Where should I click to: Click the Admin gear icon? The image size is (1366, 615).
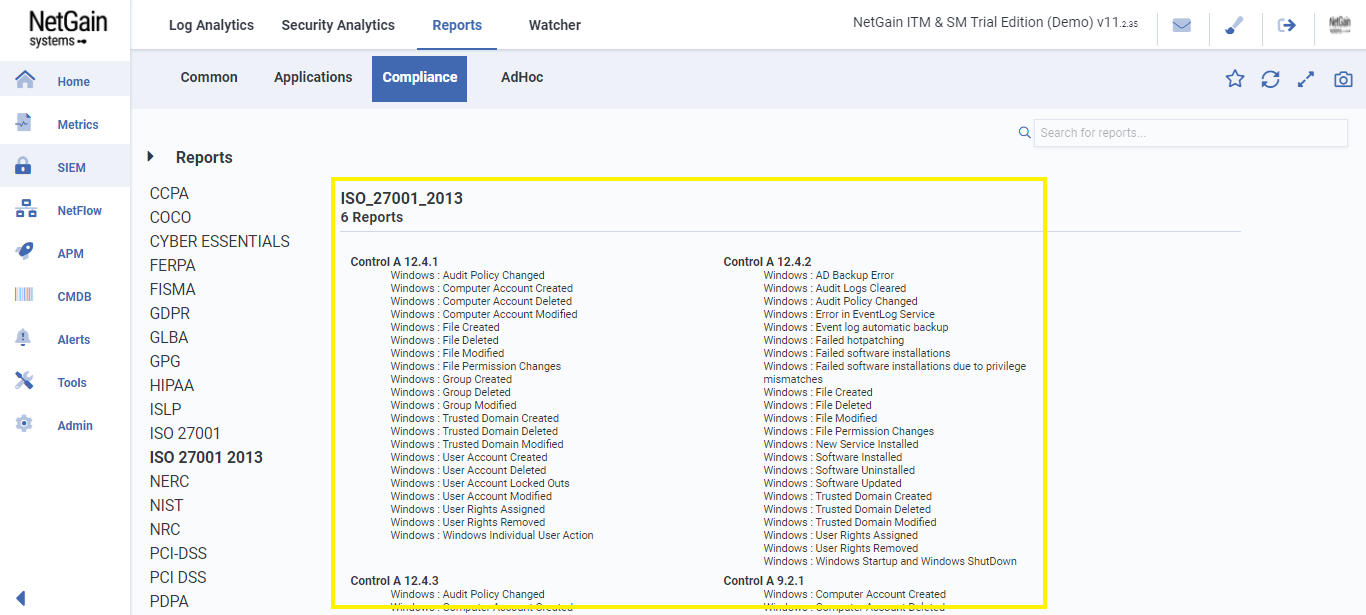point(24,424)
